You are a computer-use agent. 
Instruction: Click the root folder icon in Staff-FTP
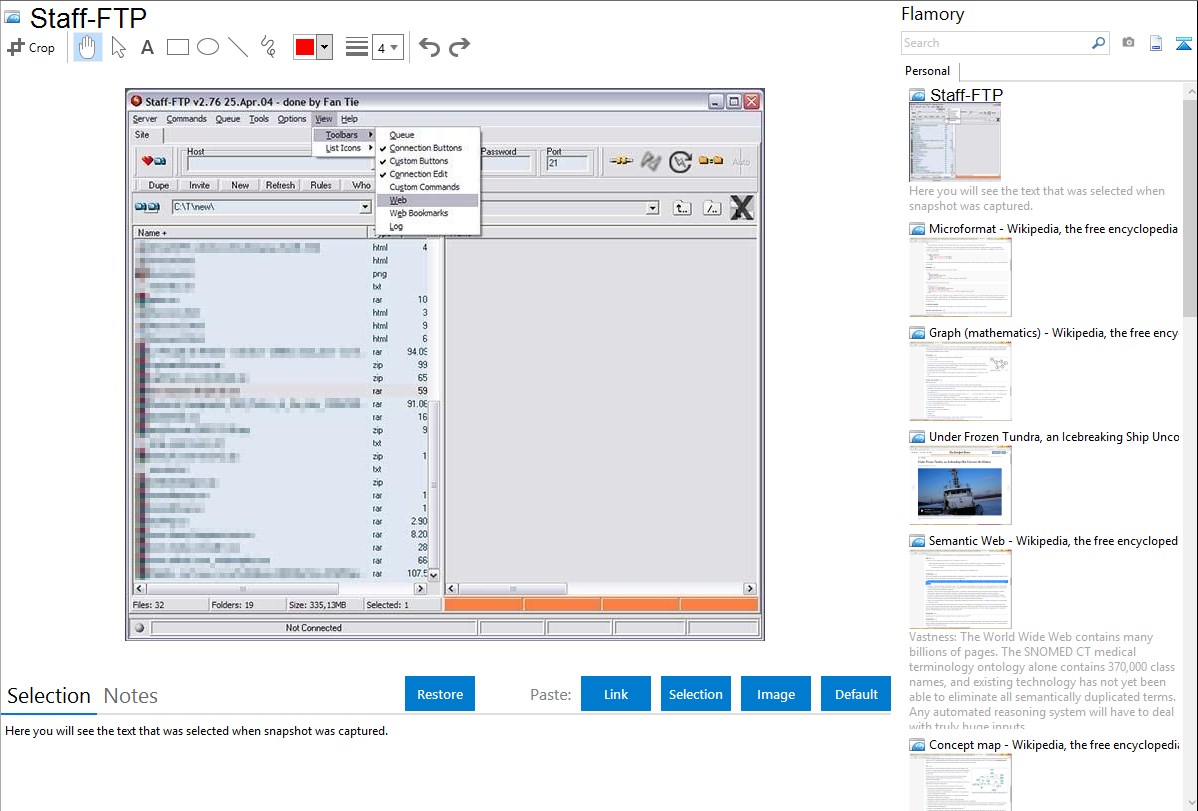click(712, 208)
